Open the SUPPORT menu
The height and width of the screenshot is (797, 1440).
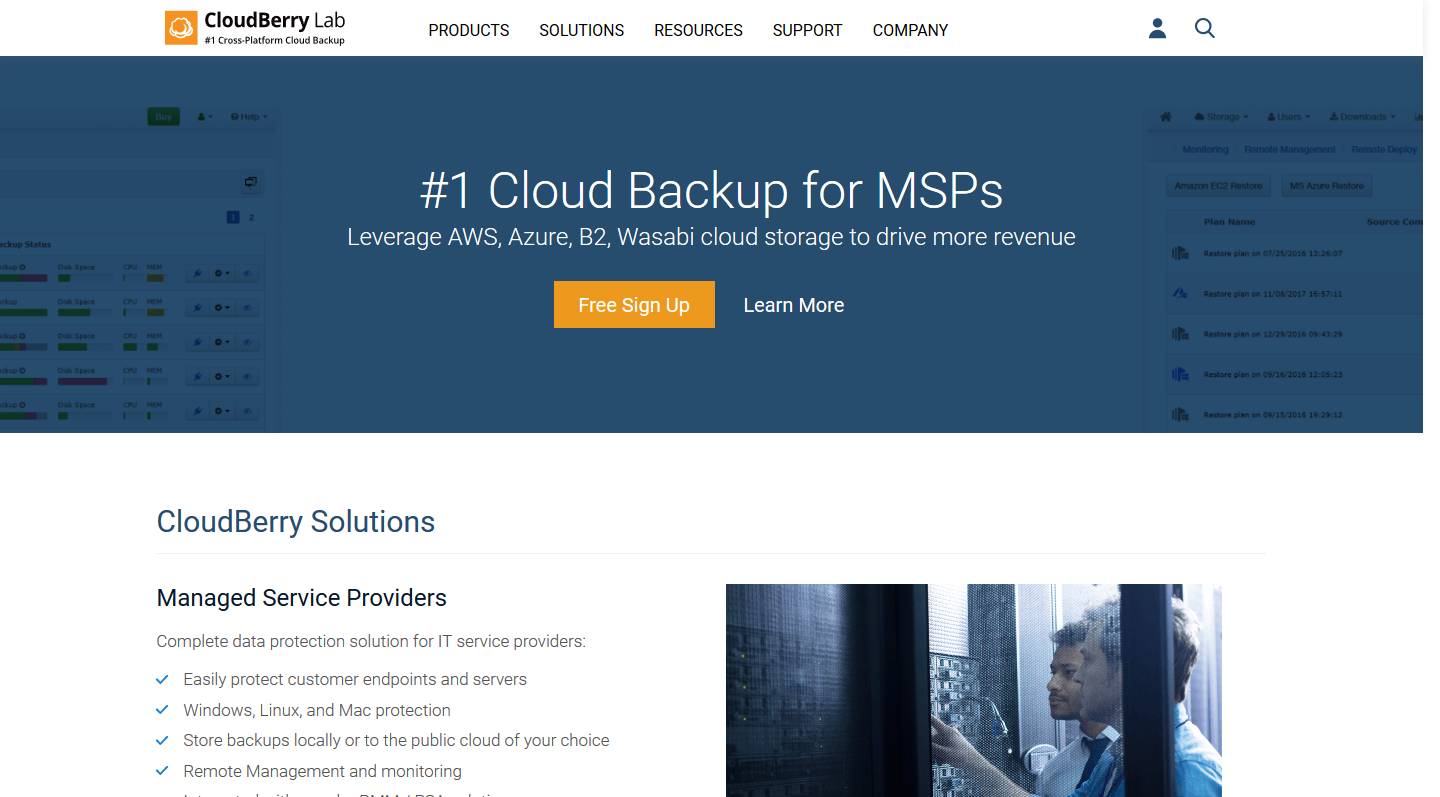click(807, 30)
